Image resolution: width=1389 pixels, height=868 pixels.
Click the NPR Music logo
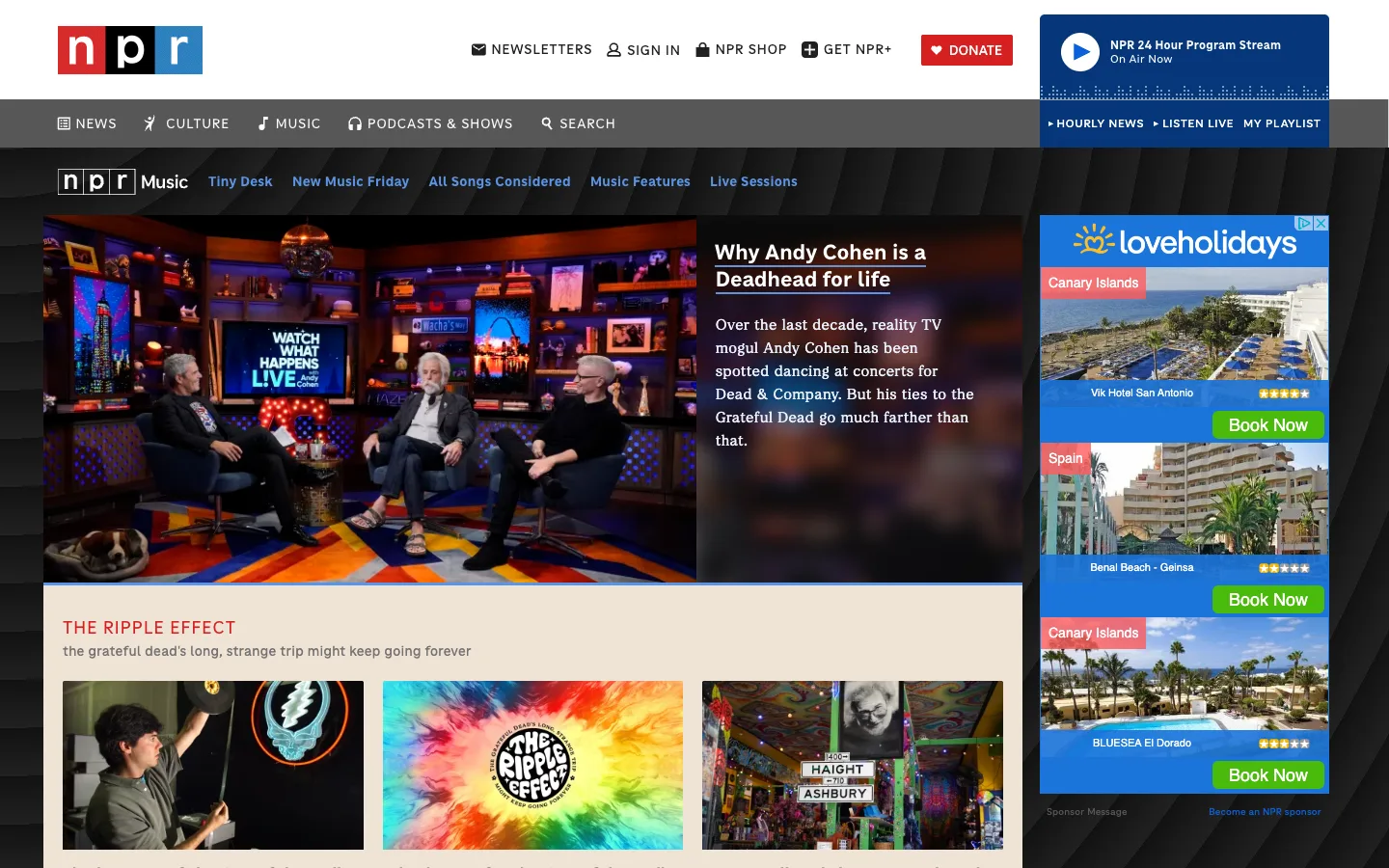pos(123,181)
